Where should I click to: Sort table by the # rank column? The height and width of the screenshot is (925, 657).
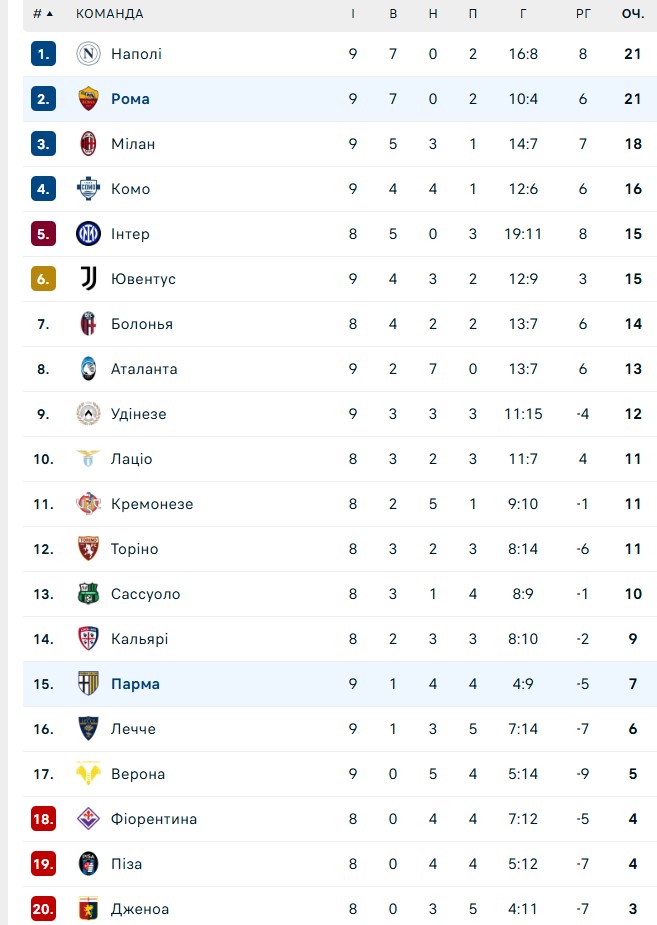(x=42, y=14)
